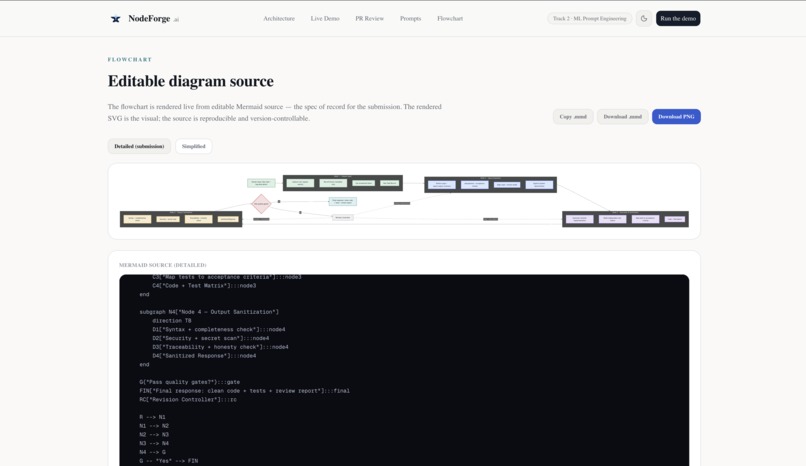Click the 'Traceability + honesty check' line
The image size is (806, 466).
point(220,347)
